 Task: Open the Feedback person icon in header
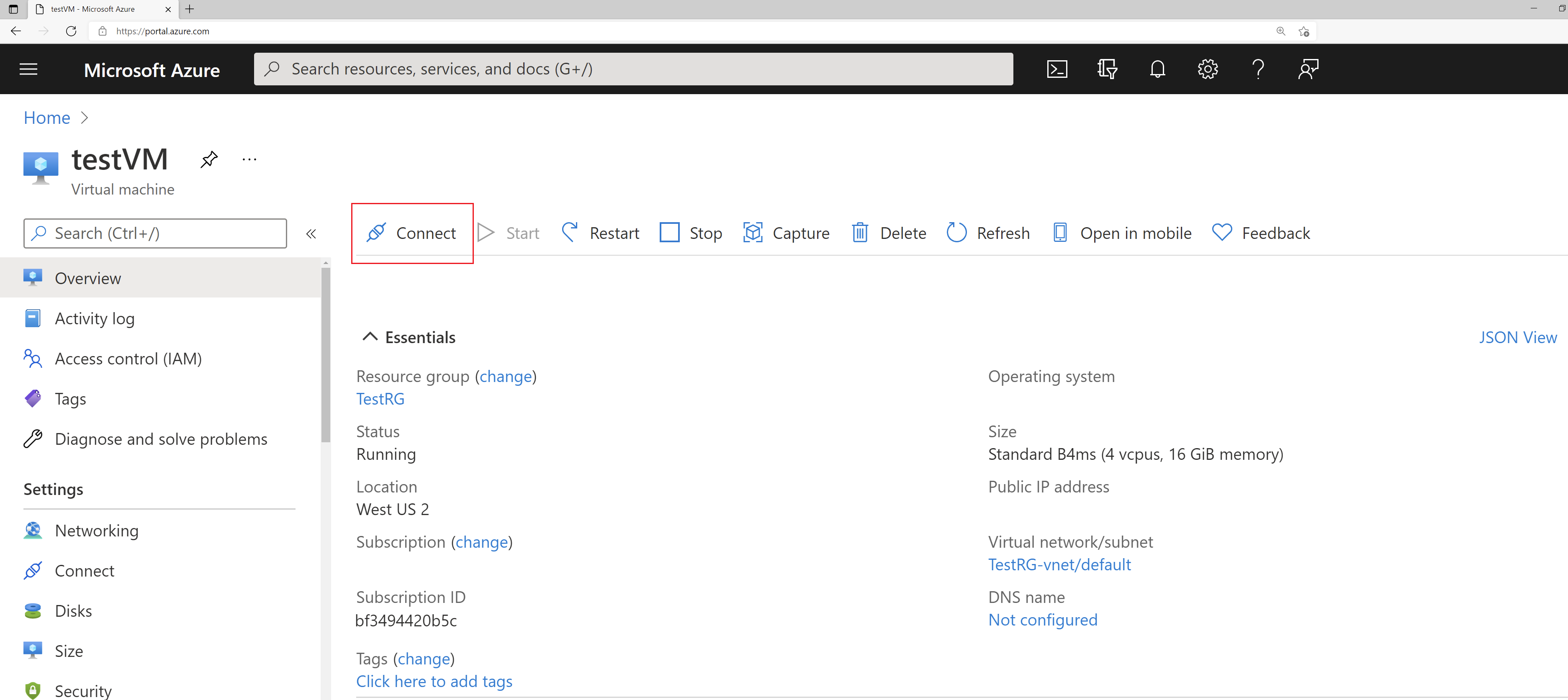pyautogui.click(x=1308, y=69)
